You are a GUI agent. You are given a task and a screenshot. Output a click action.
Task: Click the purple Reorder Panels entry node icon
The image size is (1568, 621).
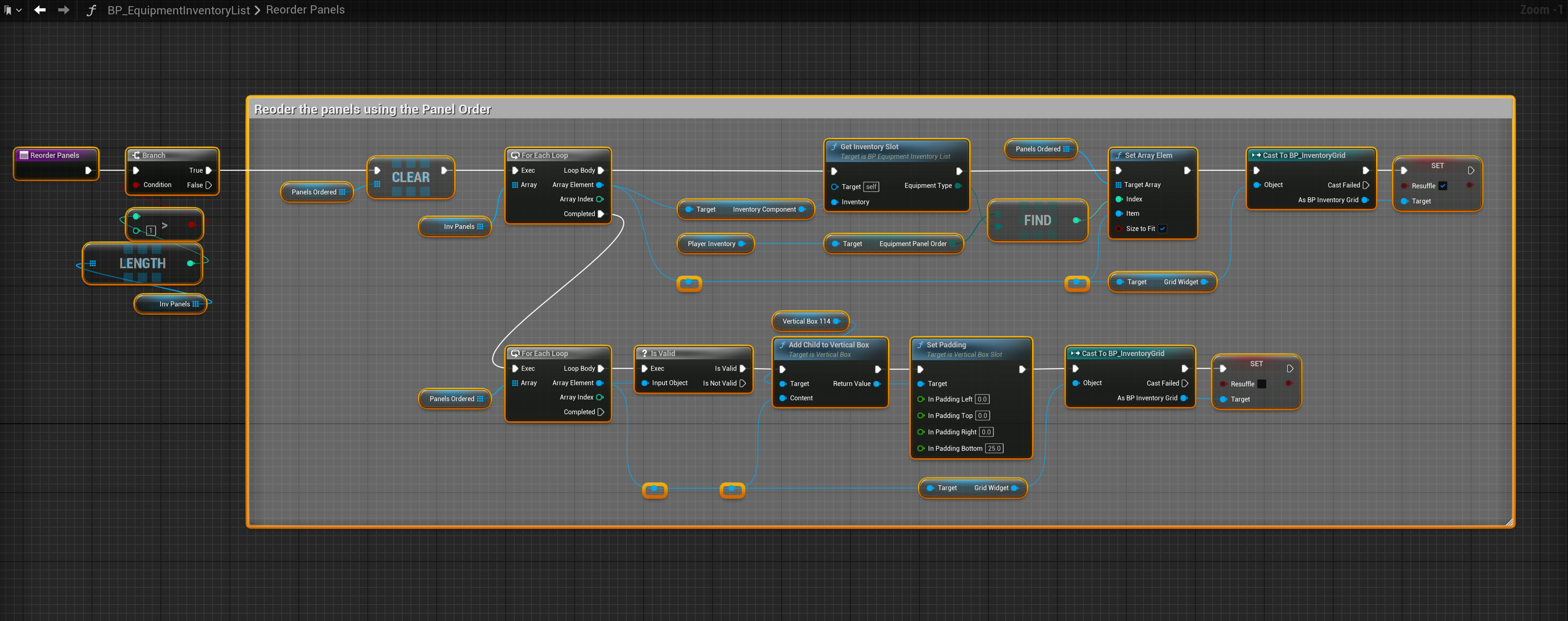(x=24, y=155)
